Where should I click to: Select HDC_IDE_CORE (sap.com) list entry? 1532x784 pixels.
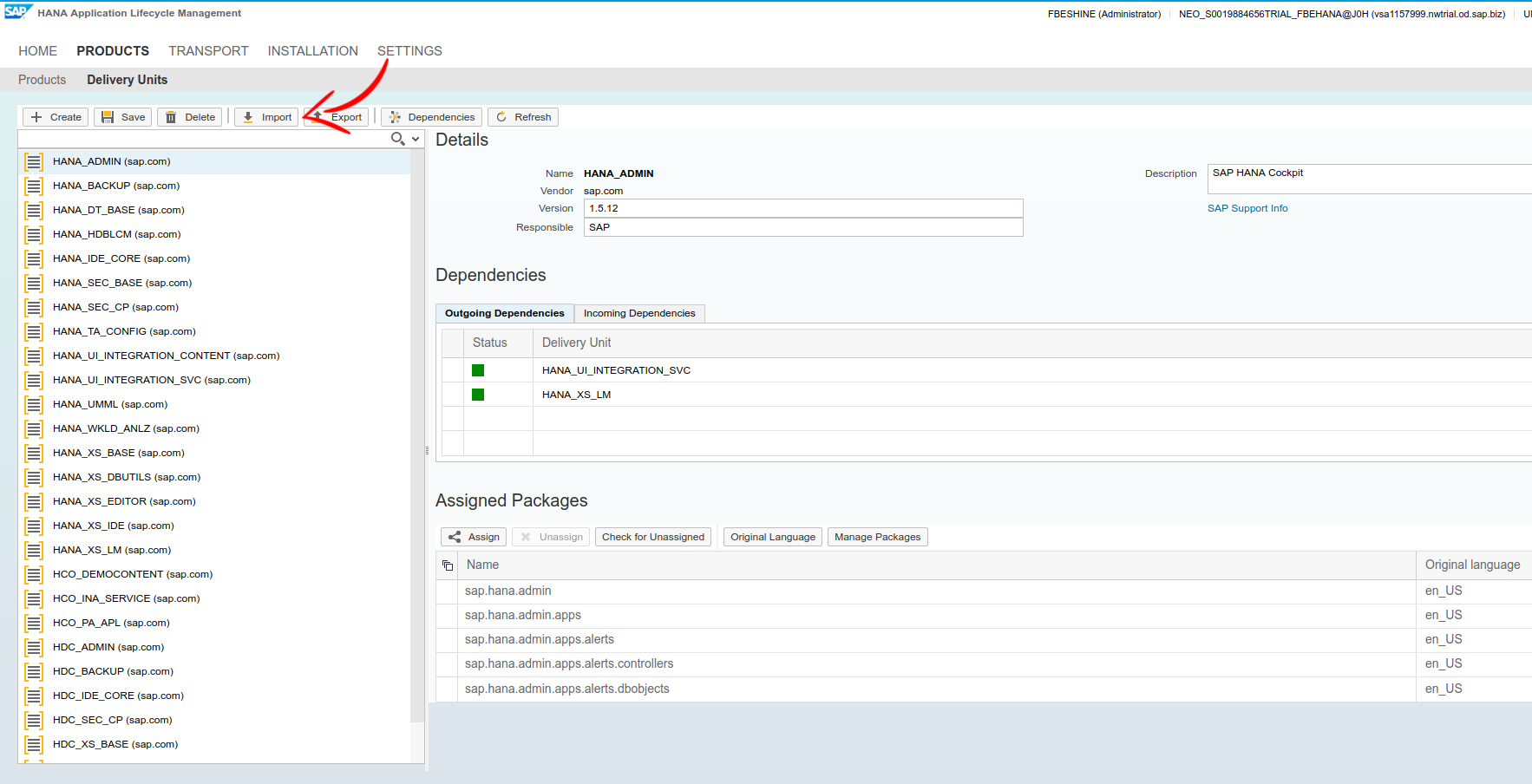[214, 696]
